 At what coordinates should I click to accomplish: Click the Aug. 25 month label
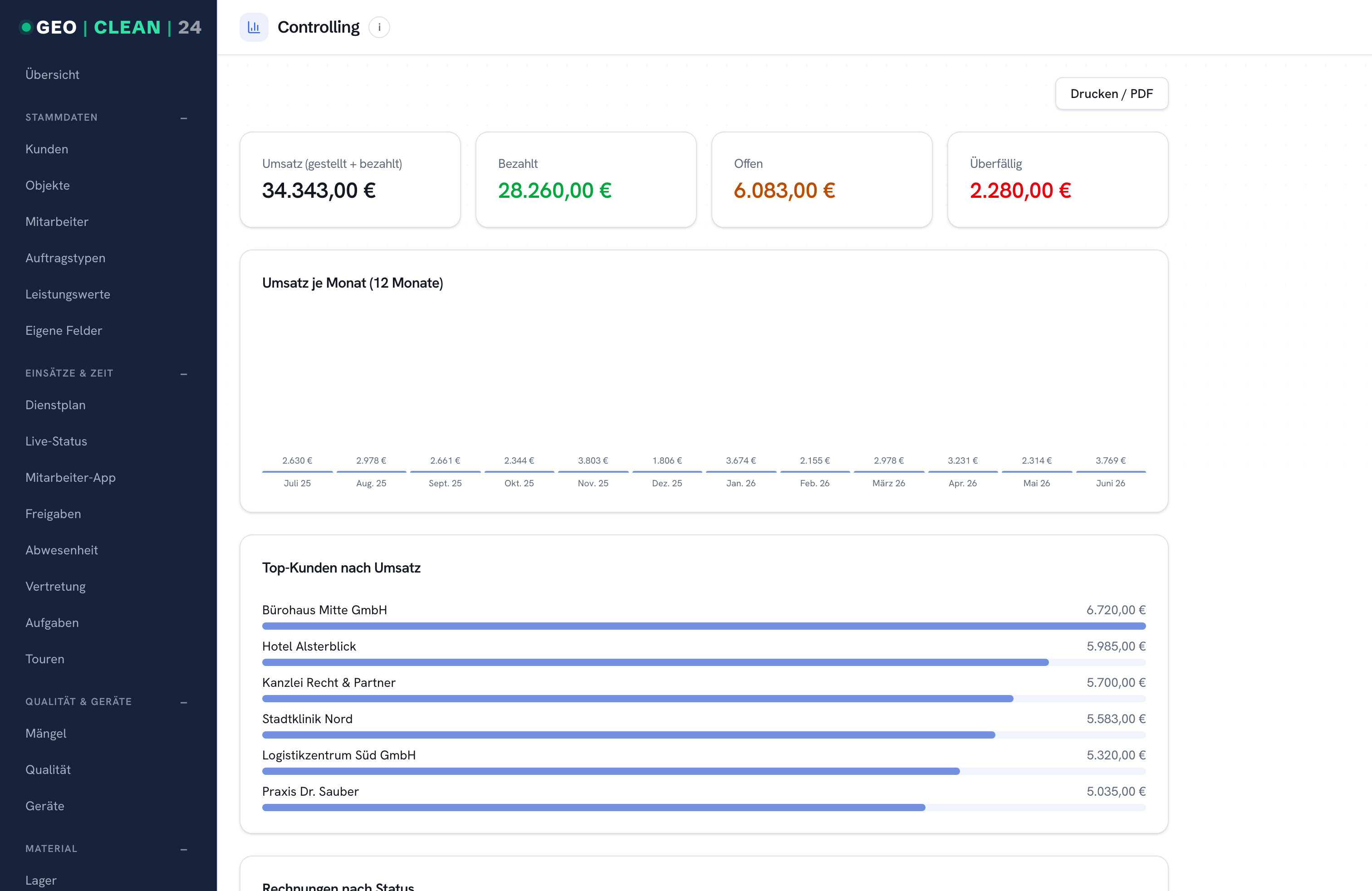click(371, 483)
